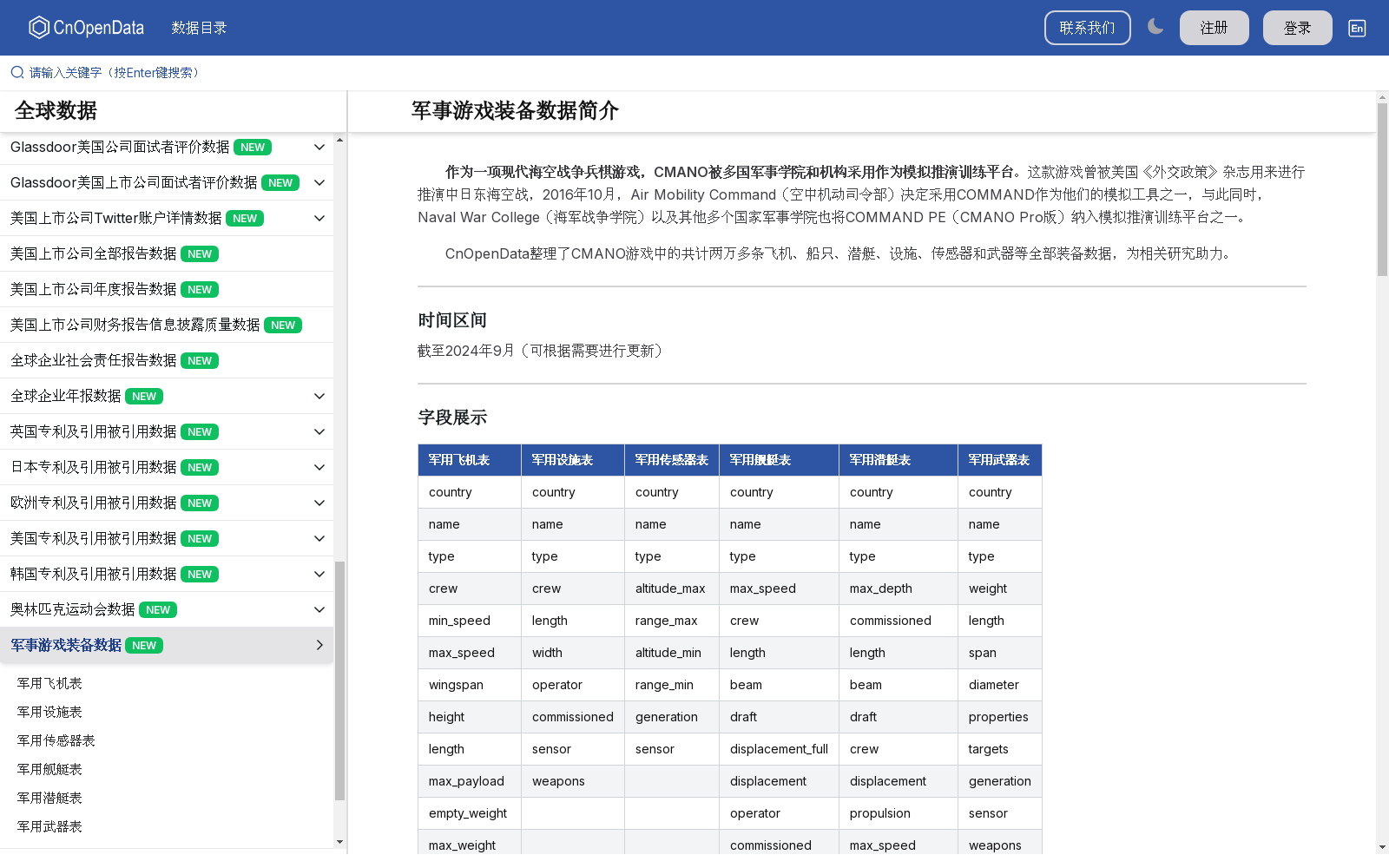Click the range_min table cell
This screenshot has height=868, width=1389.
[672, 685]
